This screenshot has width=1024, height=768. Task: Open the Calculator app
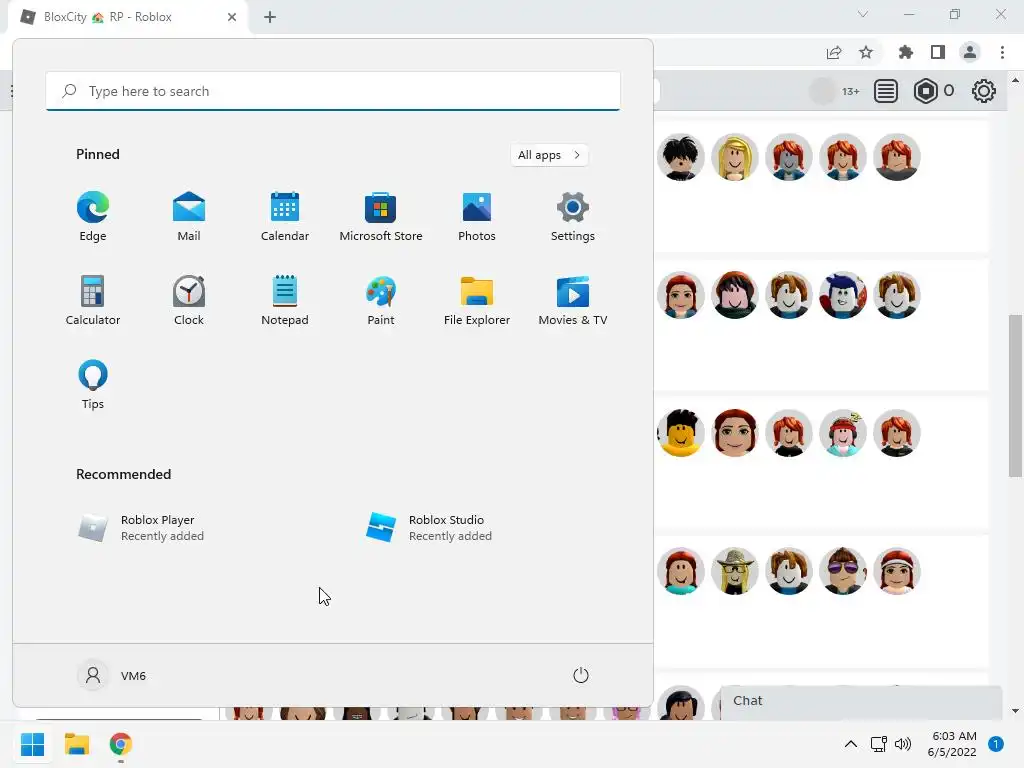(93, 300)
